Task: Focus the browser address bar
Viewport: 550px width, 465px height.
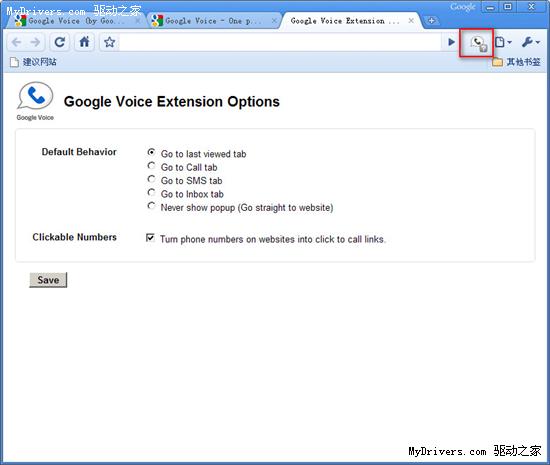Action: tap(281, 42)
